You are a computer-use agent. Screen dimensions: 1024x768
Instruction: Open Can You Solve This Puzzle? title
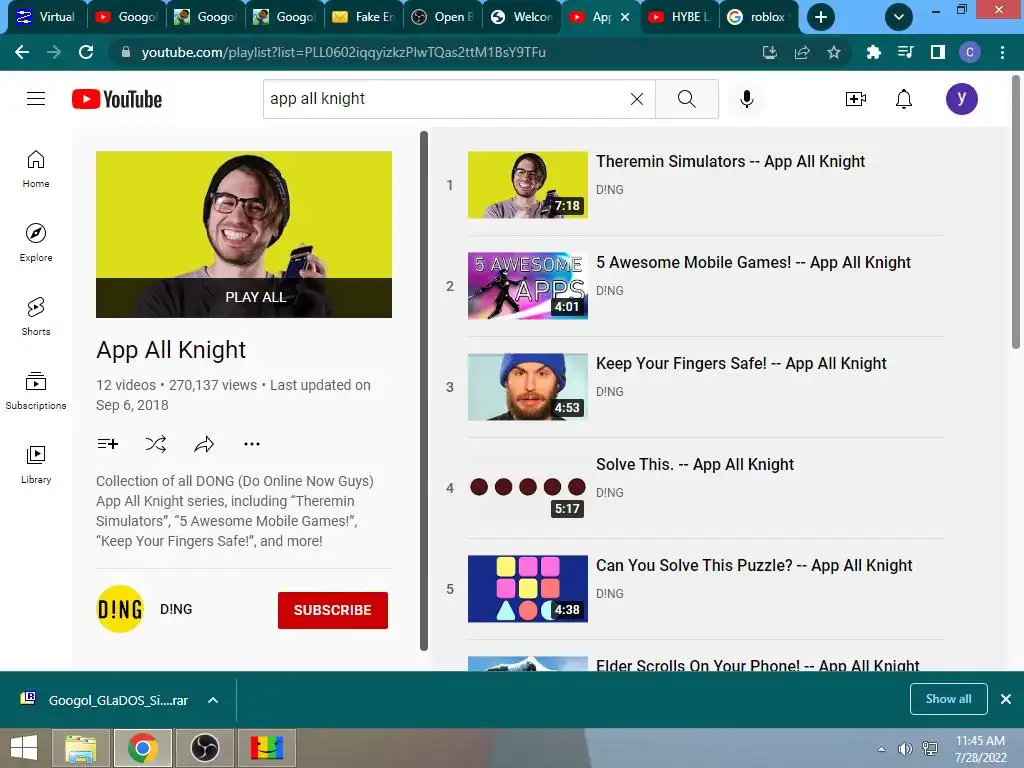754,566
